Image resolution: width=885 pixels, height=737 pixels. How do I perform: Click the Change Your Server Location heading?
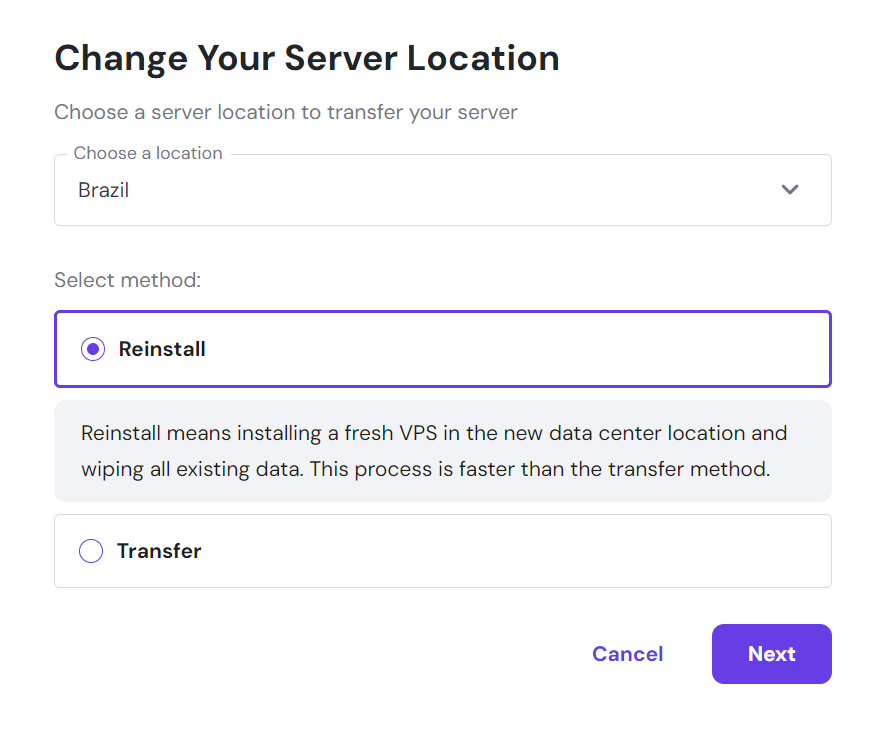point(307,58)
